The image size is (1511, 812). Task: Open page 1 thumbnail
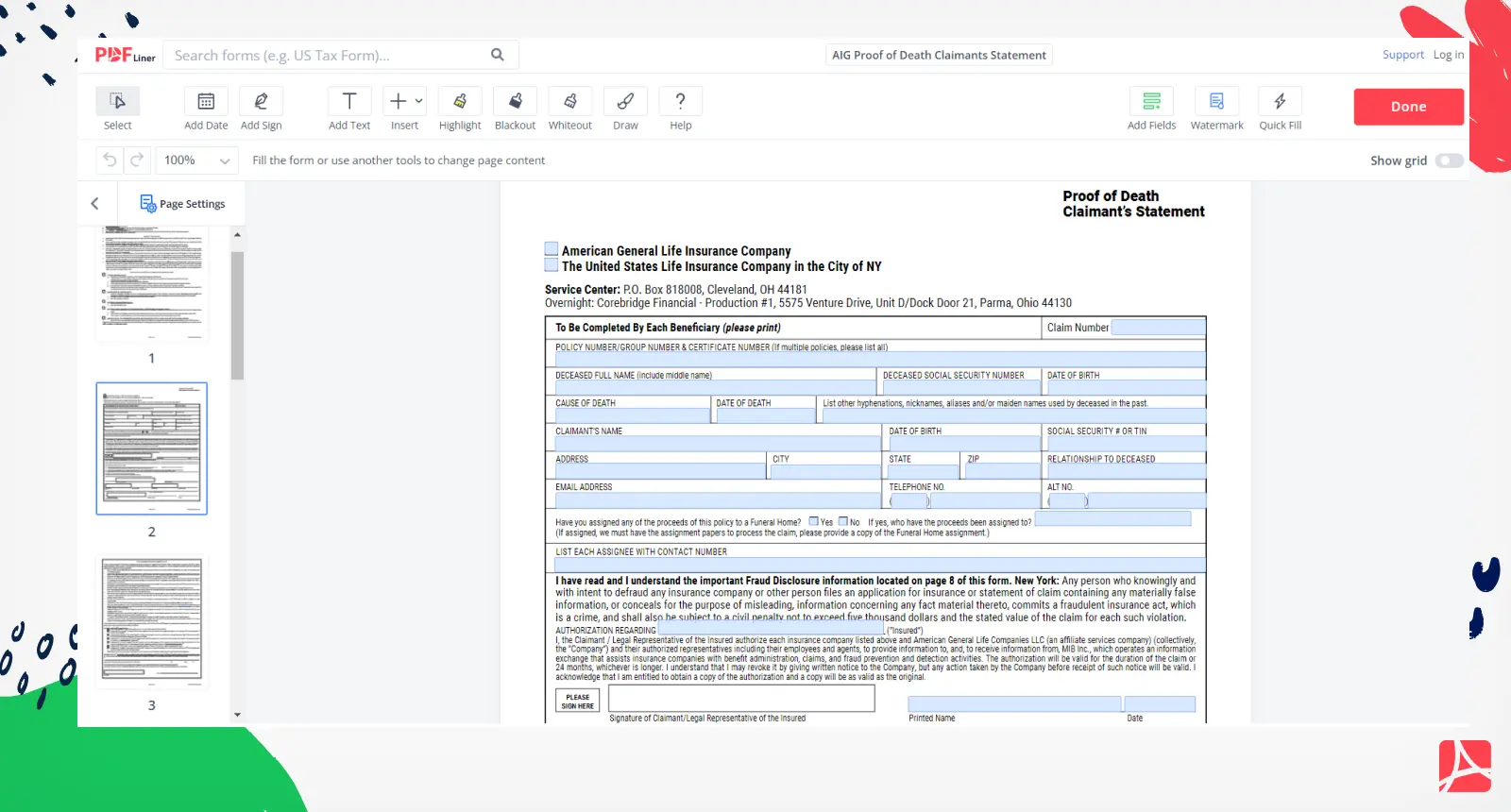(151, 283)
